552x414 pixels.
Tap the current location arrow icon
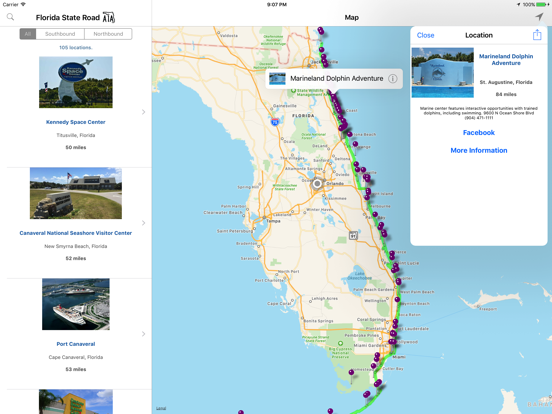[539, 17]
